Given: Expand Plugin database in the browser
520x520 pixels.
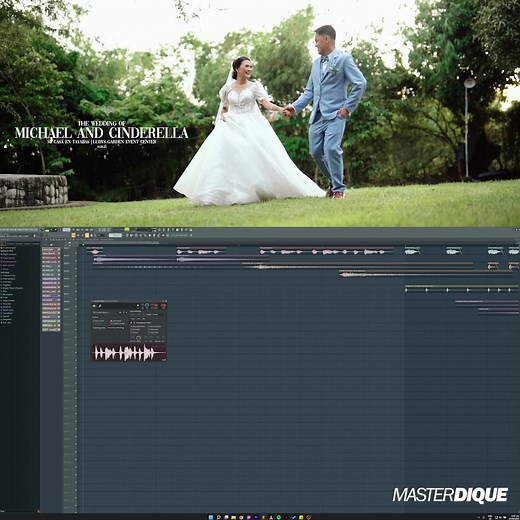Looking at the screenshot, I should point(9,254).
